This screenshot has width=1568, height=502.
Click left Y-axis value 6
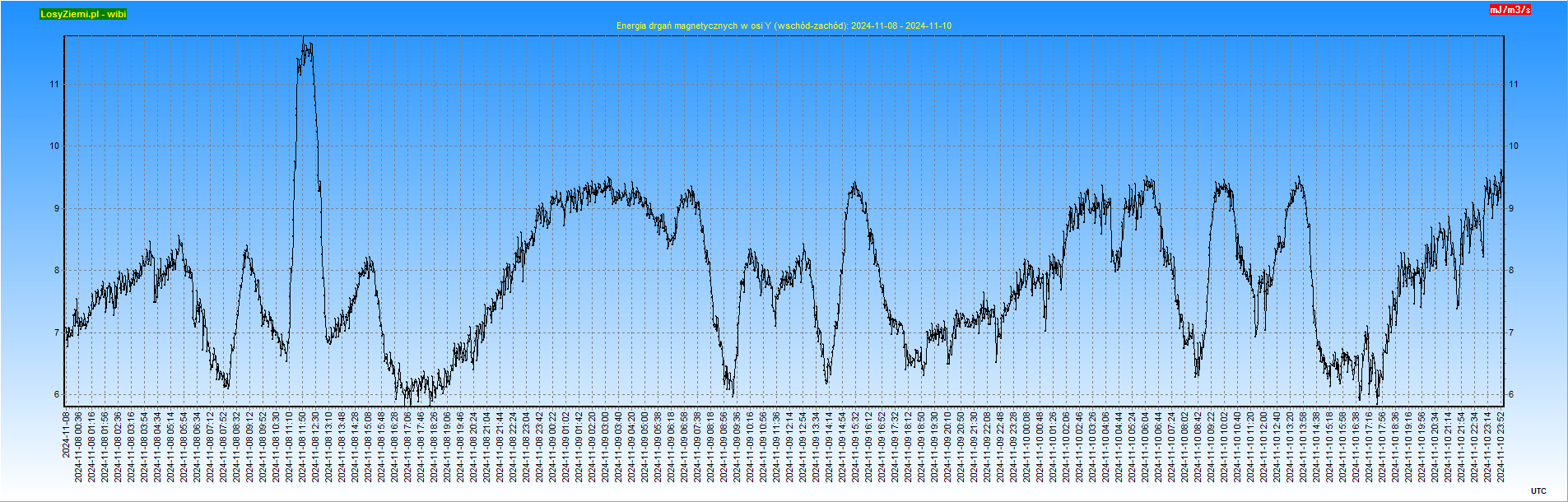pos(56,395)
